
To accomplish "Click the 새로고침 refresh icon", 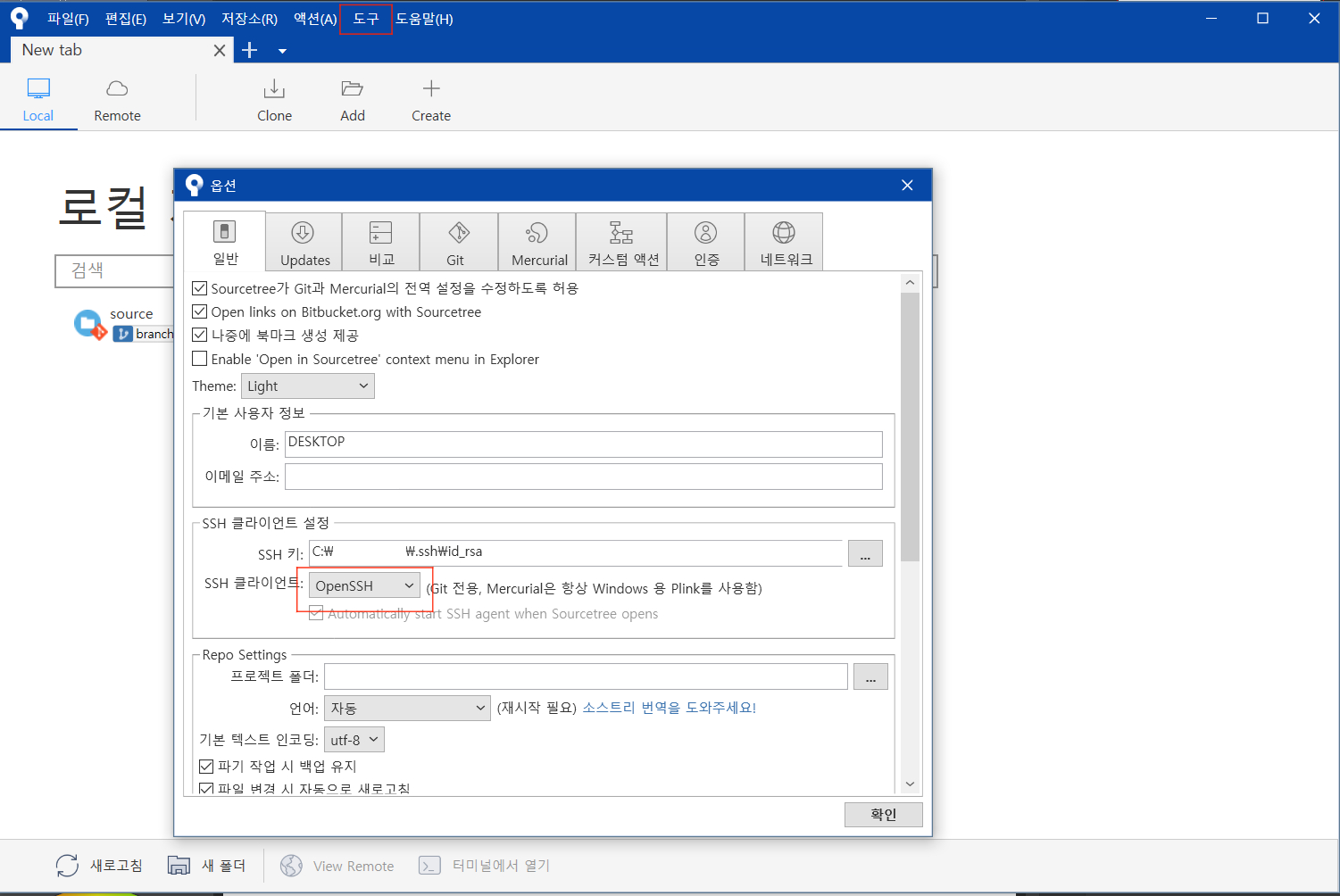I will click(67, 866).
